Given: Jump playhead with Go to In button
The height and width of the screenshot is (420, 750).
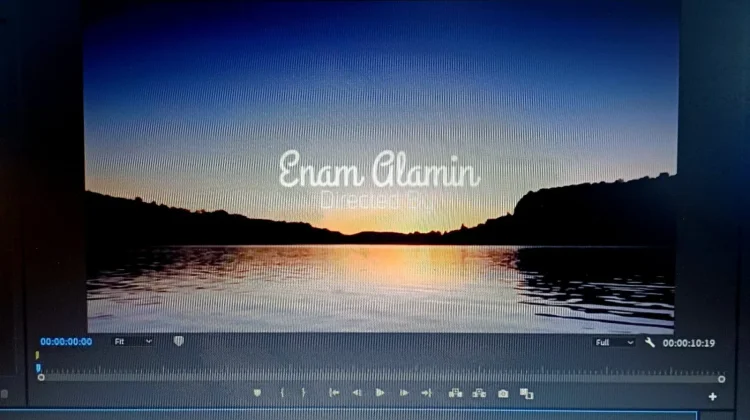Looking at the screenshot, I should pyautogui.click(x=334, y=393).
